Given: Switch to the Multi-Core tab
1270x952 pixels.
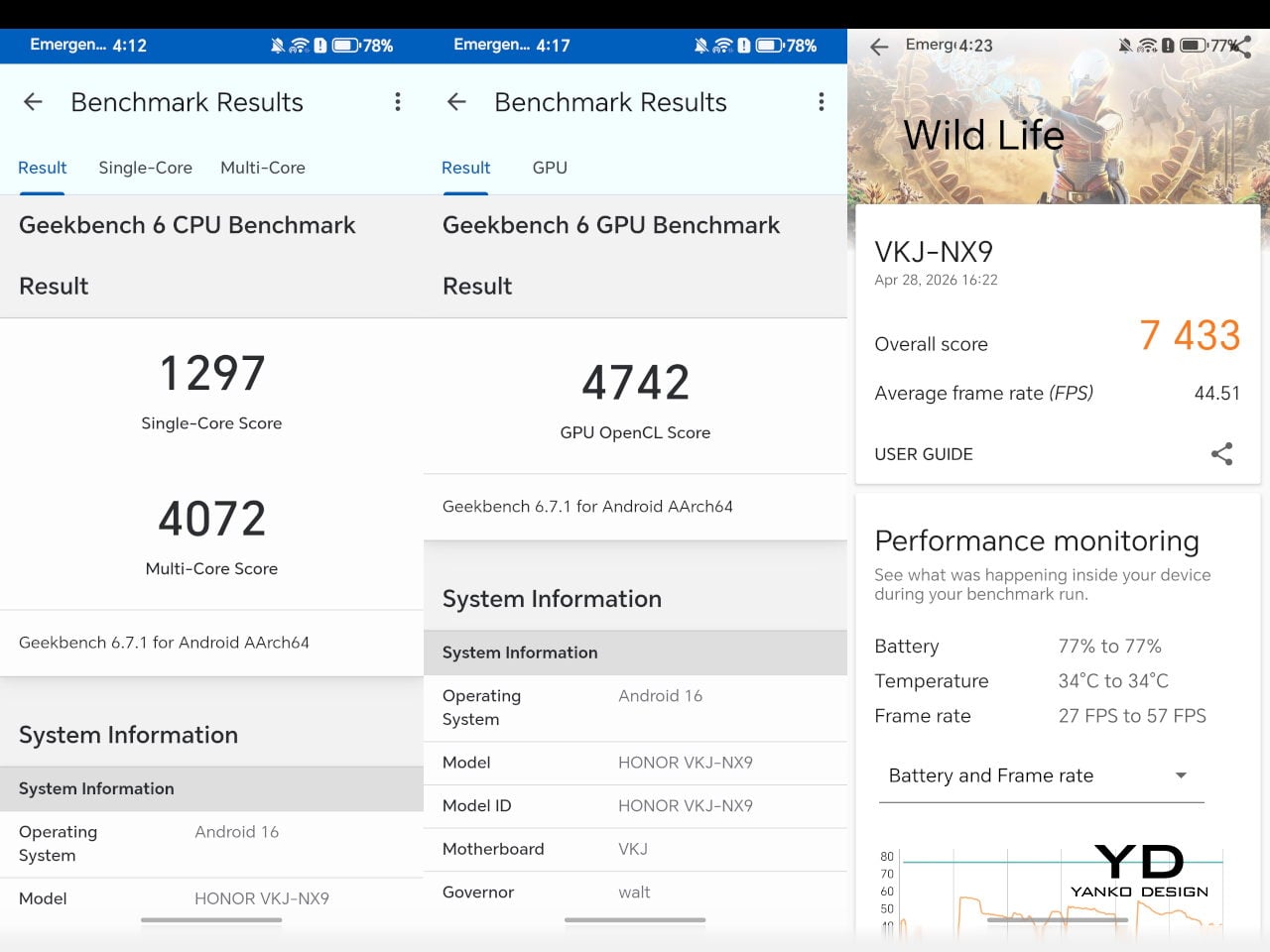Looking at the screenshot, I should pyautogui.click(x=263, y=168).
